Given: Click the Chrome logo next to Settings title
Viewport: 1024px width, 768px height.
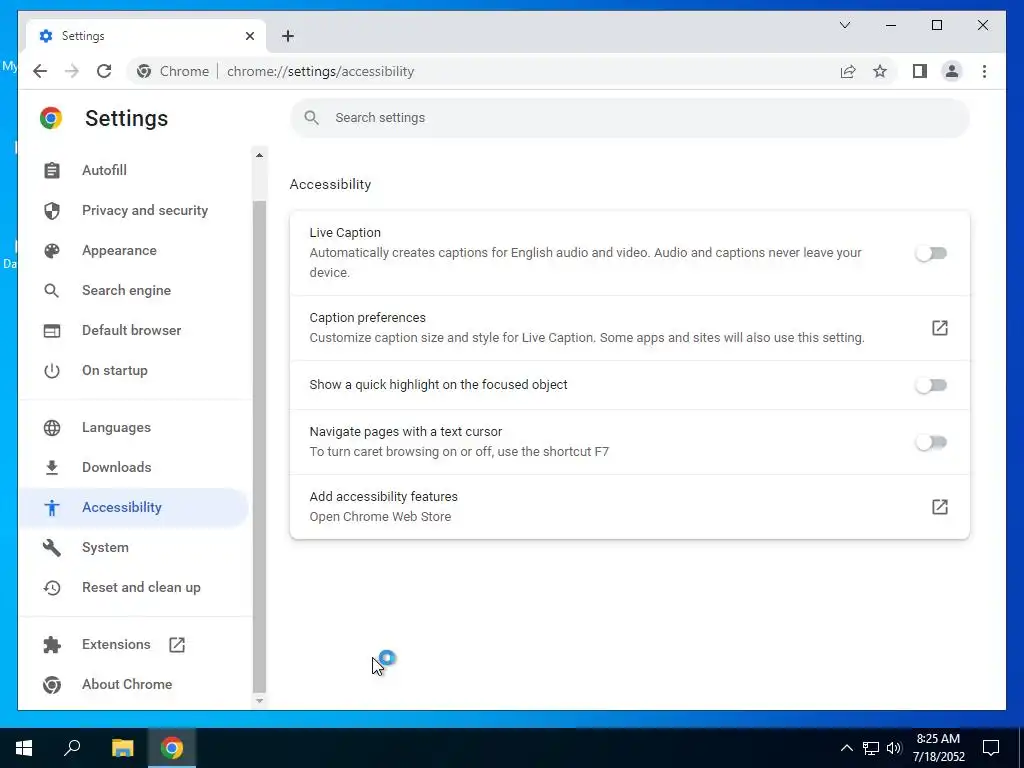Looking at the screenshot, I should (x=51, y=118).
